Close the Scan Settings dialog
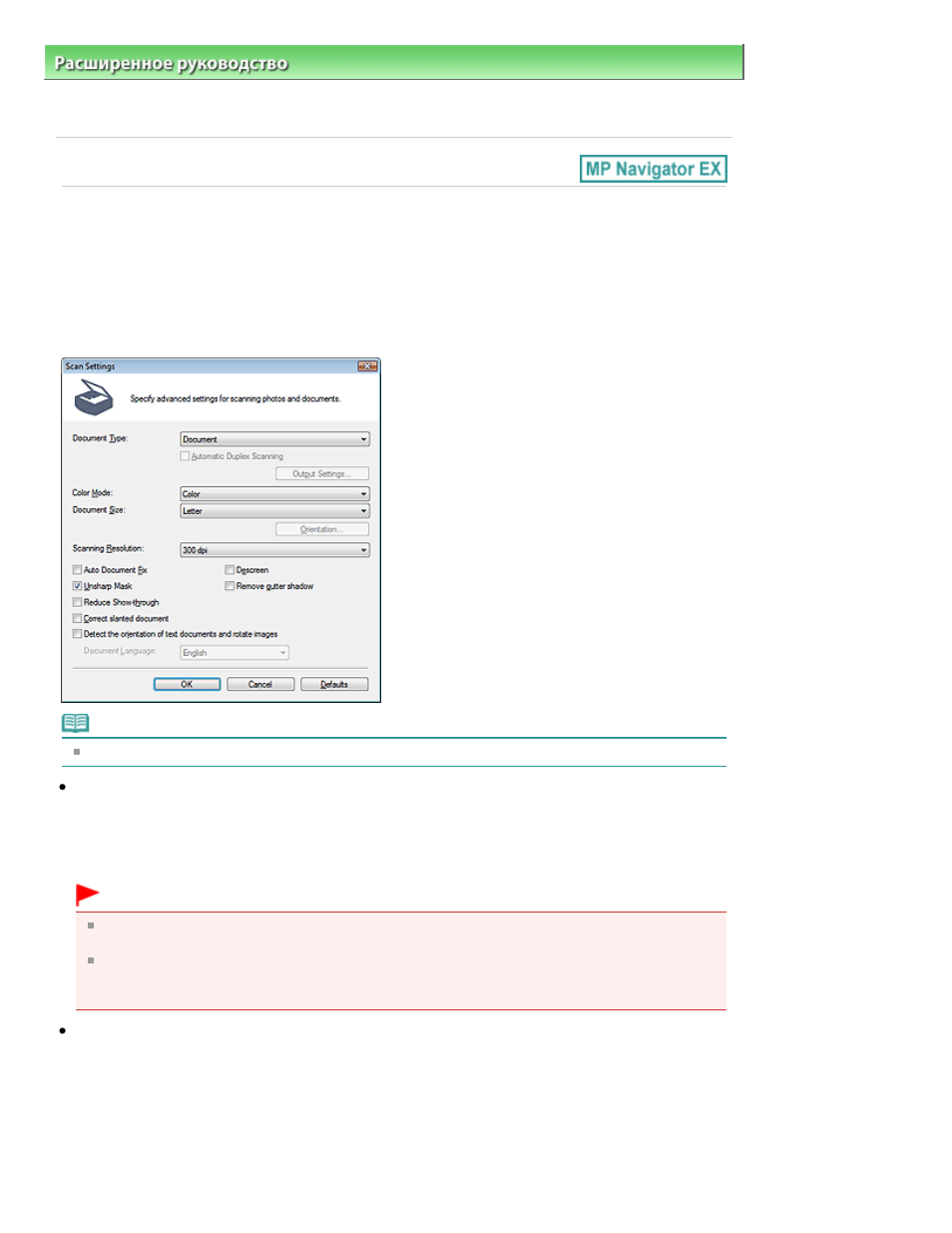The width and height of the screenshot is (952, 1233). (367, 366)
